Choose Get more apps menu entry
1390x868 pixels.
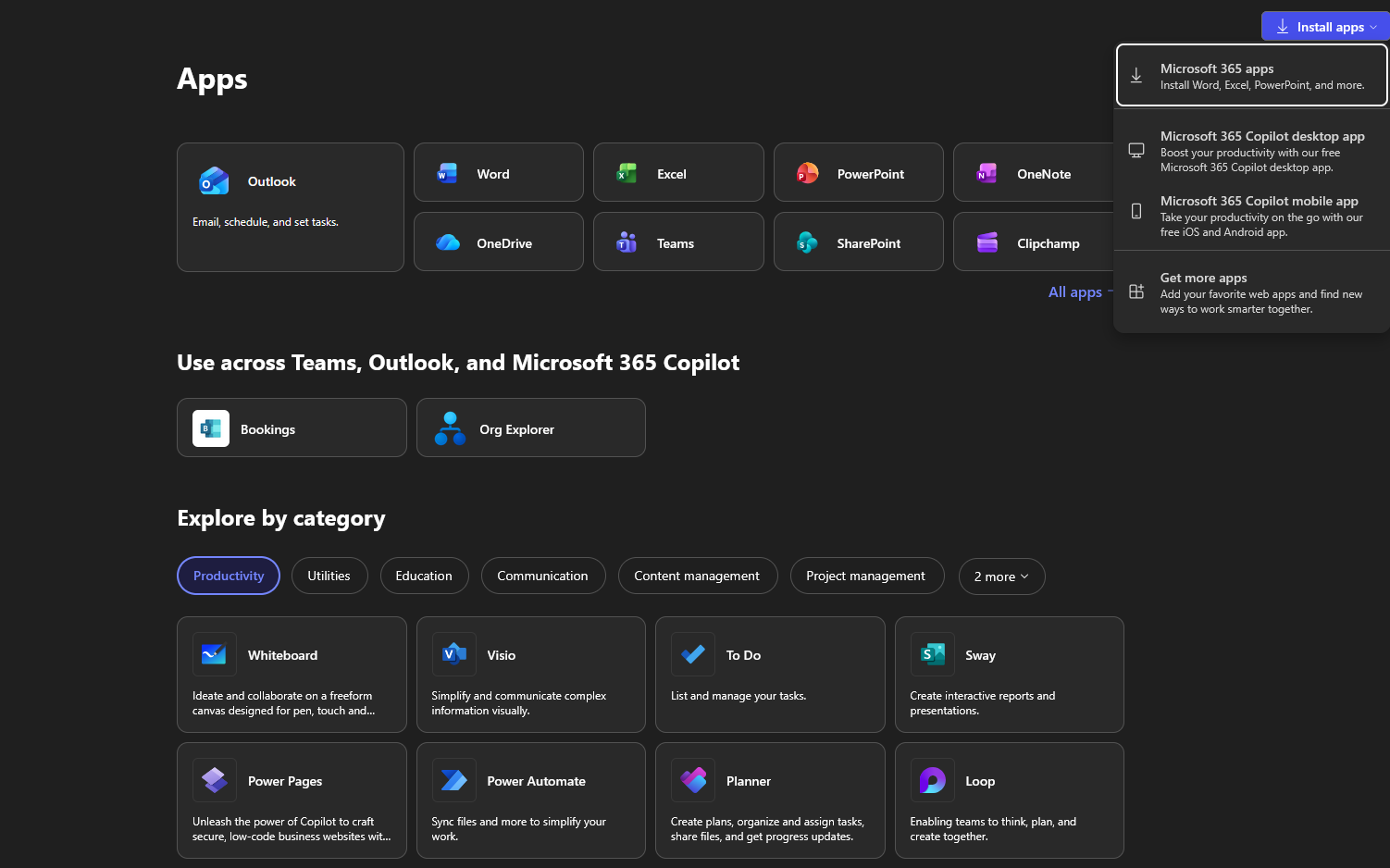point(1251,292)
